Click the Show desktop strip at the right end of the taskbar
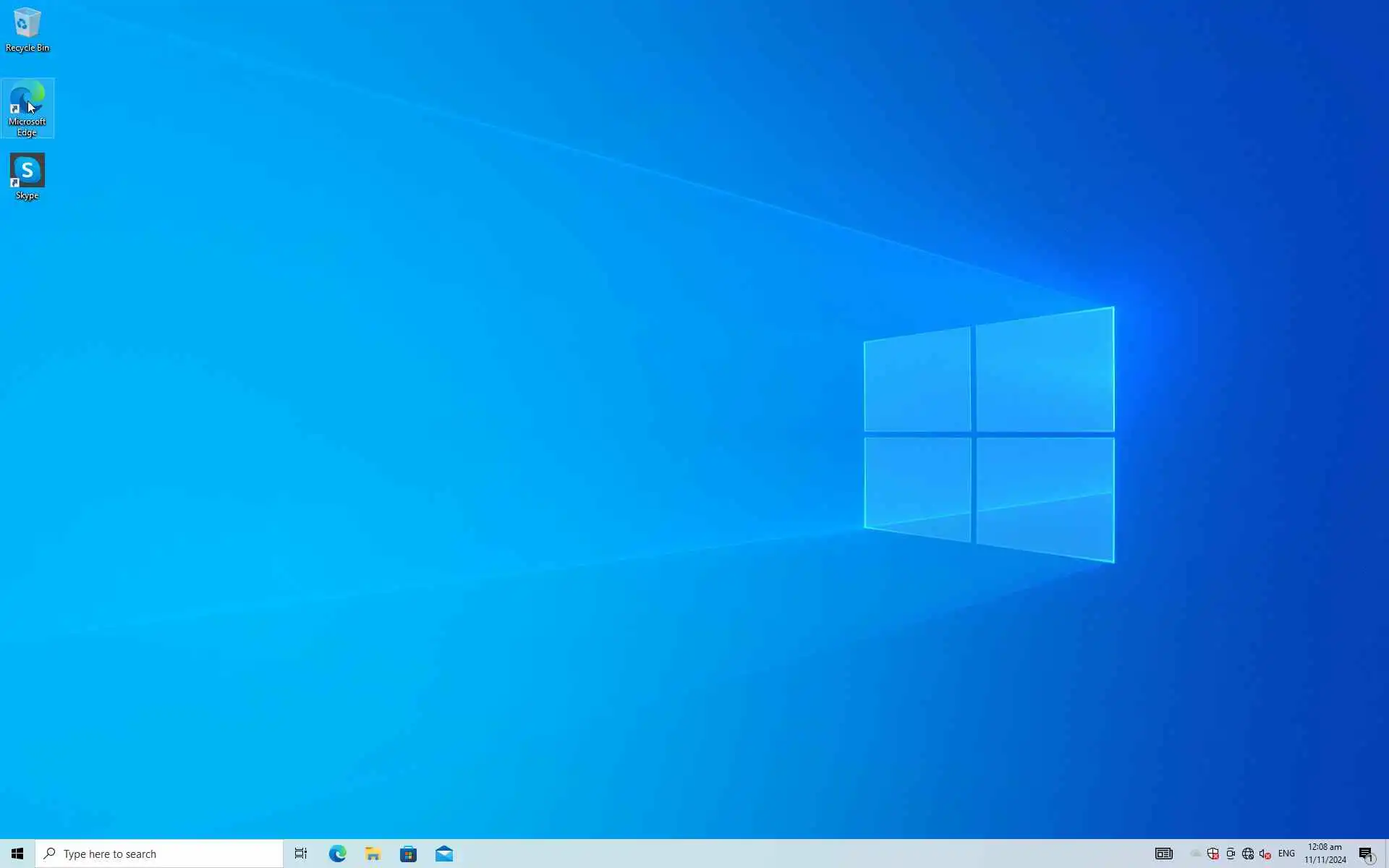Image resolution: width=1389 pixels, height=868 pixels. tap(1386, 854)
